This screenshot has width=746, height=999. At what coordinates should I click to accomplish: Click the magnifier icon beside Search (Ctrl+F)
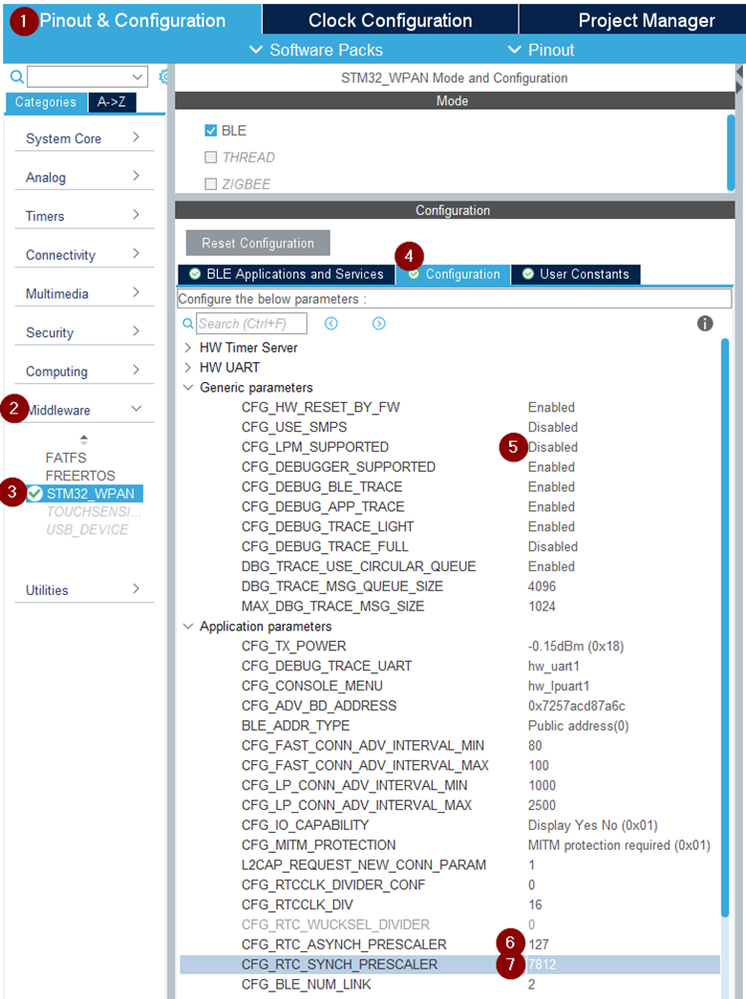point(188,324)
